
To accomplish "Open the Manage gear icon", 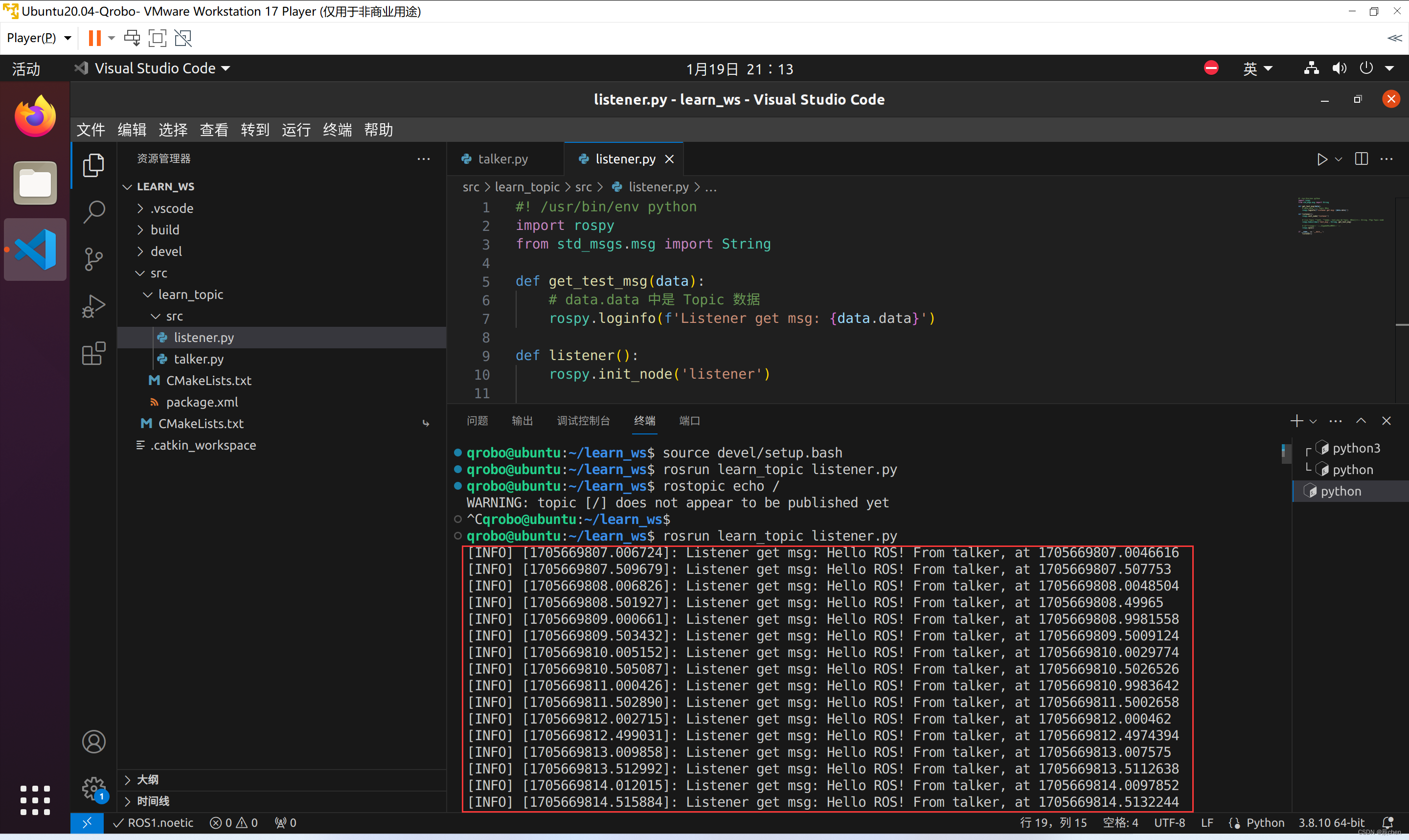I will point(93,788).
